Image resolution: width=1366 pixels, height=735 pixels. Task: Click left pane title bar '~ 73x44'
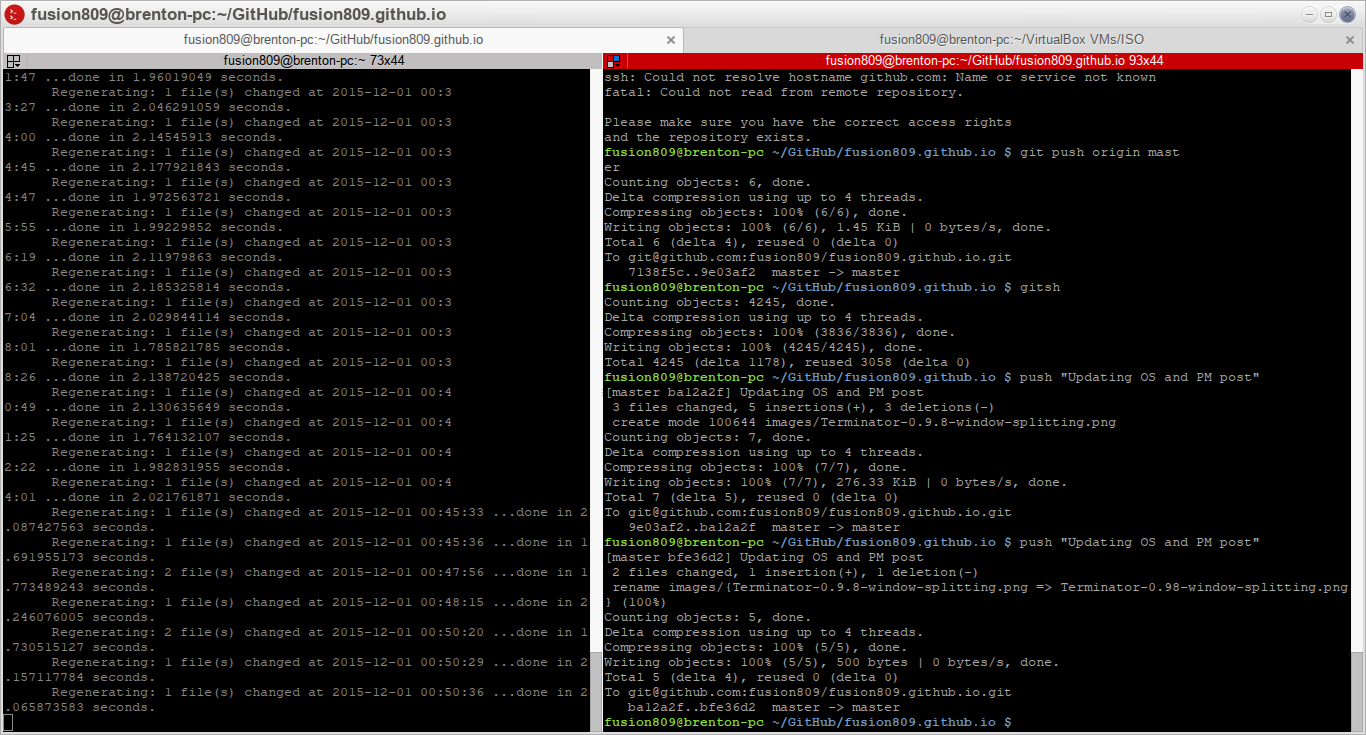[314, 61]
